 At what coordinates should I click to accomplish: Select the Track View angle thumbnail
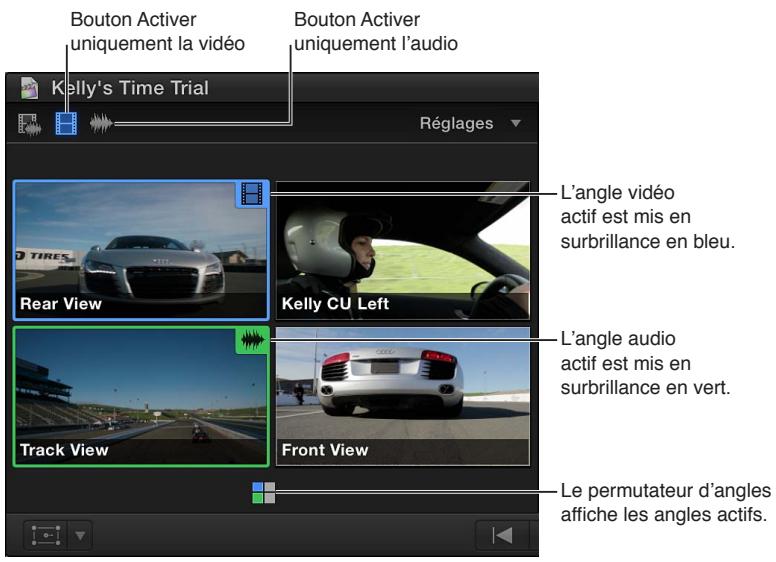point(141,396)
